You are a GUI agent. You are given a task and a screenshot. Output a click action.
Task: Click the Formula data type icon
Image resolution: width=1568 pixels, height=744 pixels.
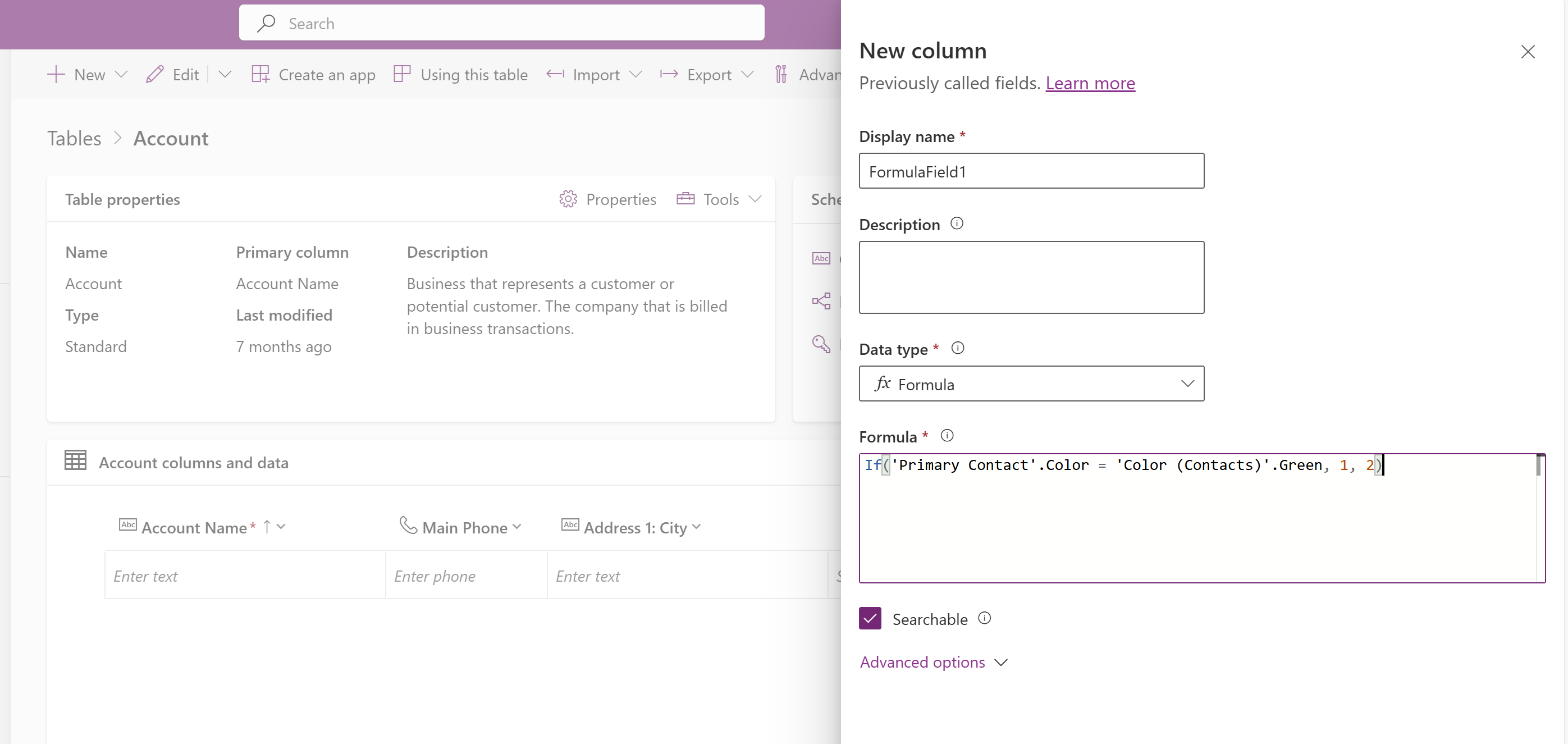[882, 384]
